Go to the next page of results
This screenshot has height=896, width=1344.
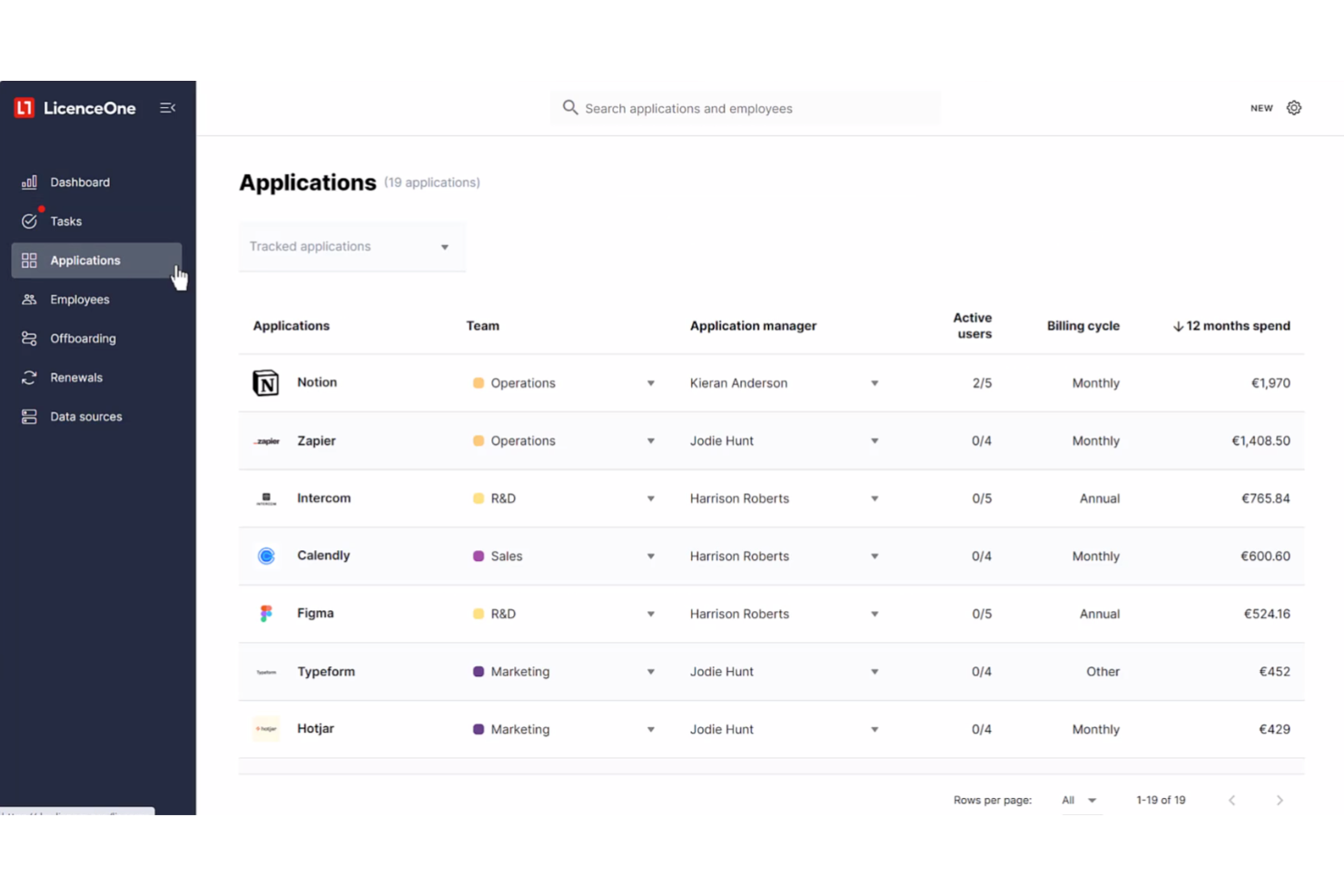pos(1280,800)
